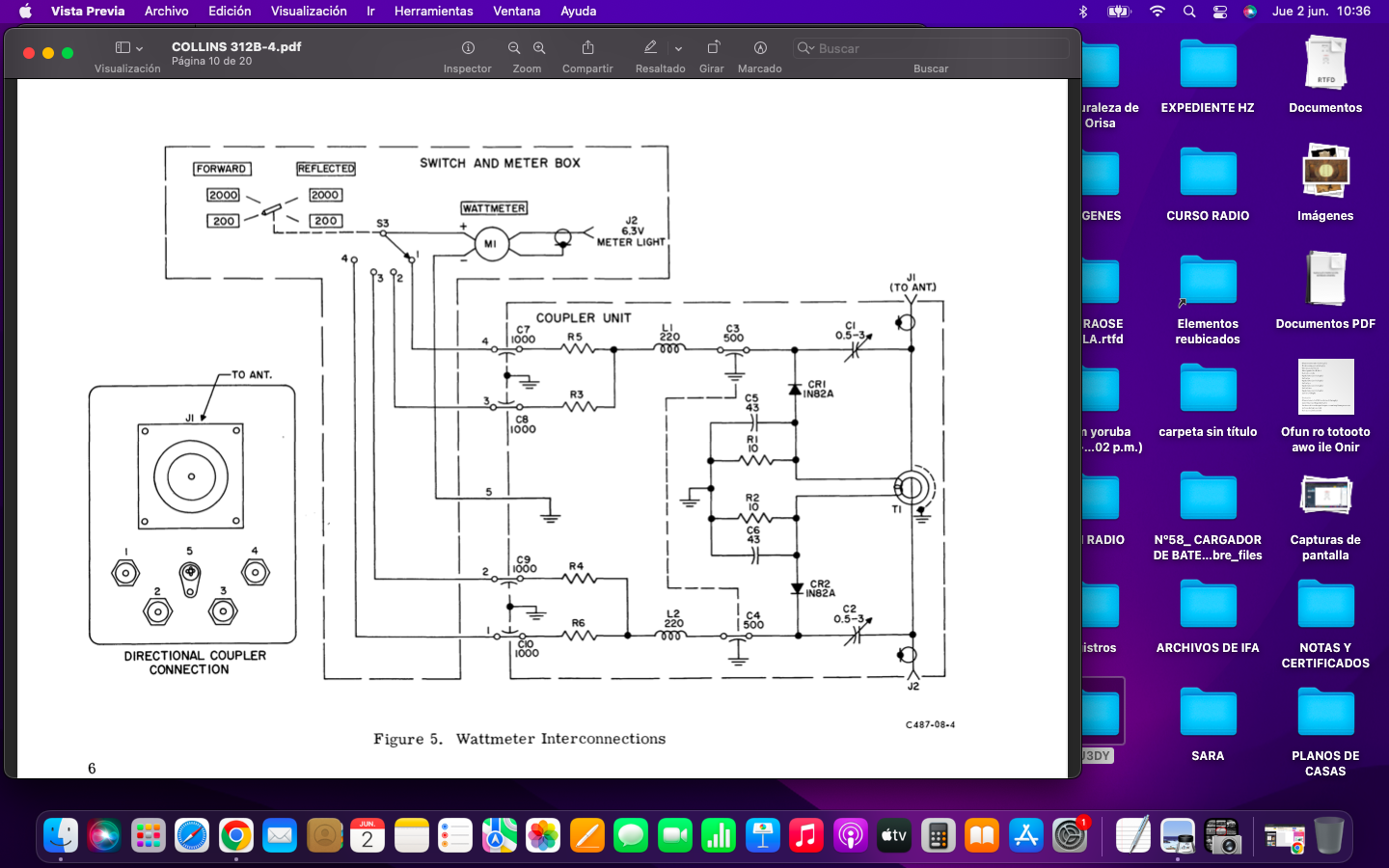This screenshot has height=868, width=1389.
Task: Open the Herramientas menu
Action: click(x=433, y=11)
